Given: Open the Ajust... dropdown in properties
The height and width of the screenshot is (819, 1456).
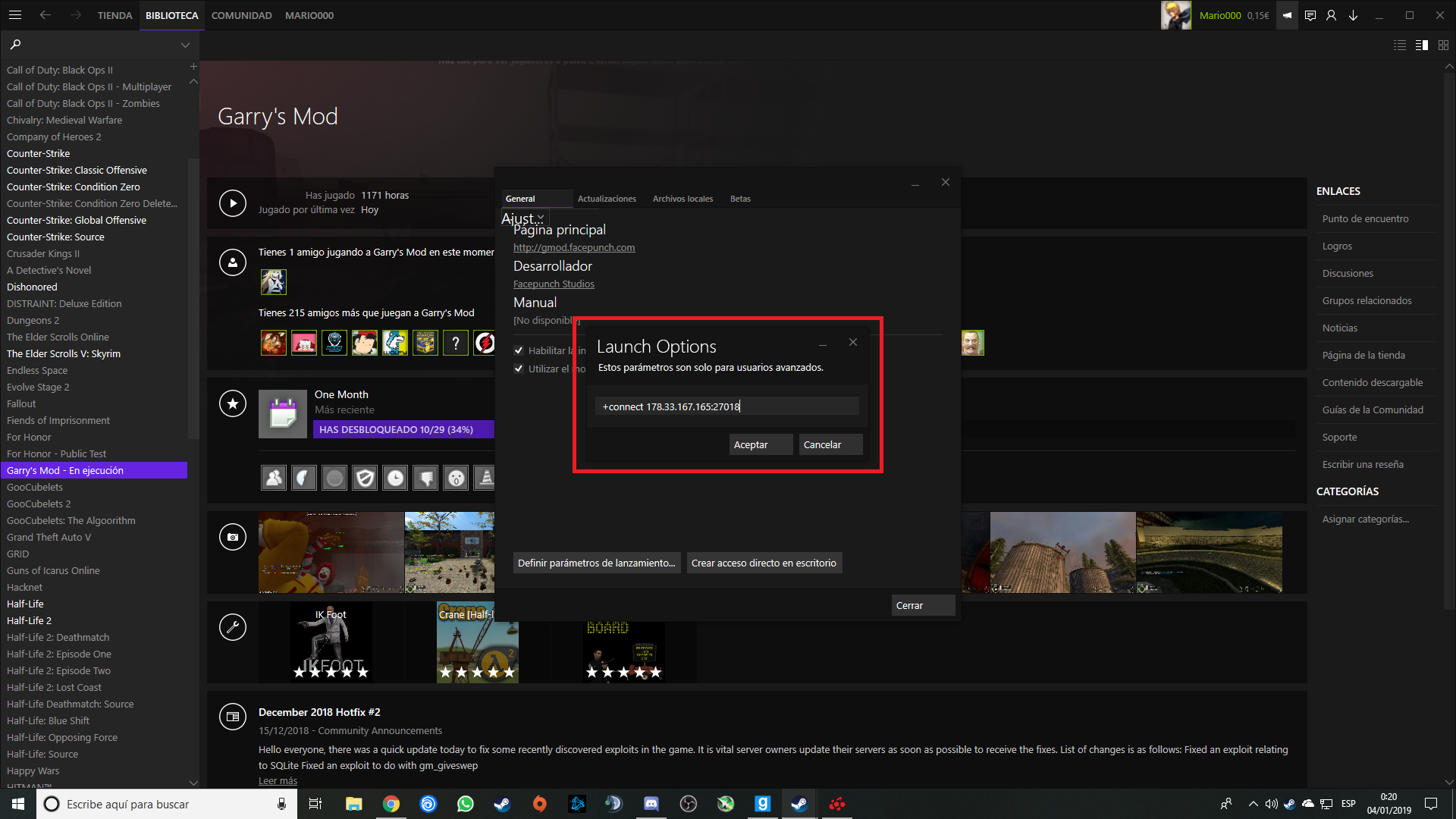Looking at the screenshot, I should [523, 218].
